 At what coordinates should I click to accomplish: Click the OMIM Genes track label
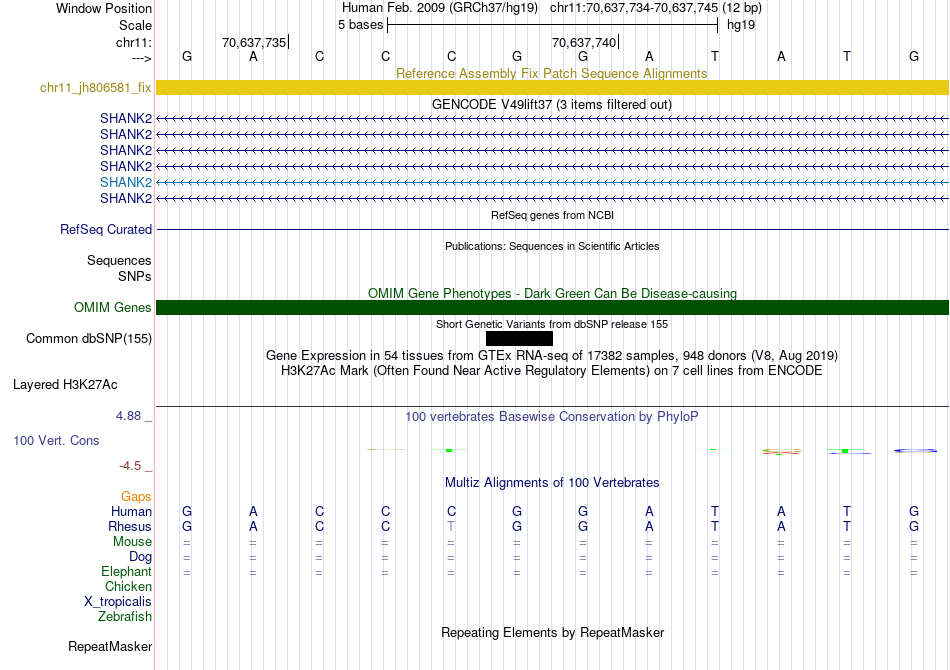[113, 307]
